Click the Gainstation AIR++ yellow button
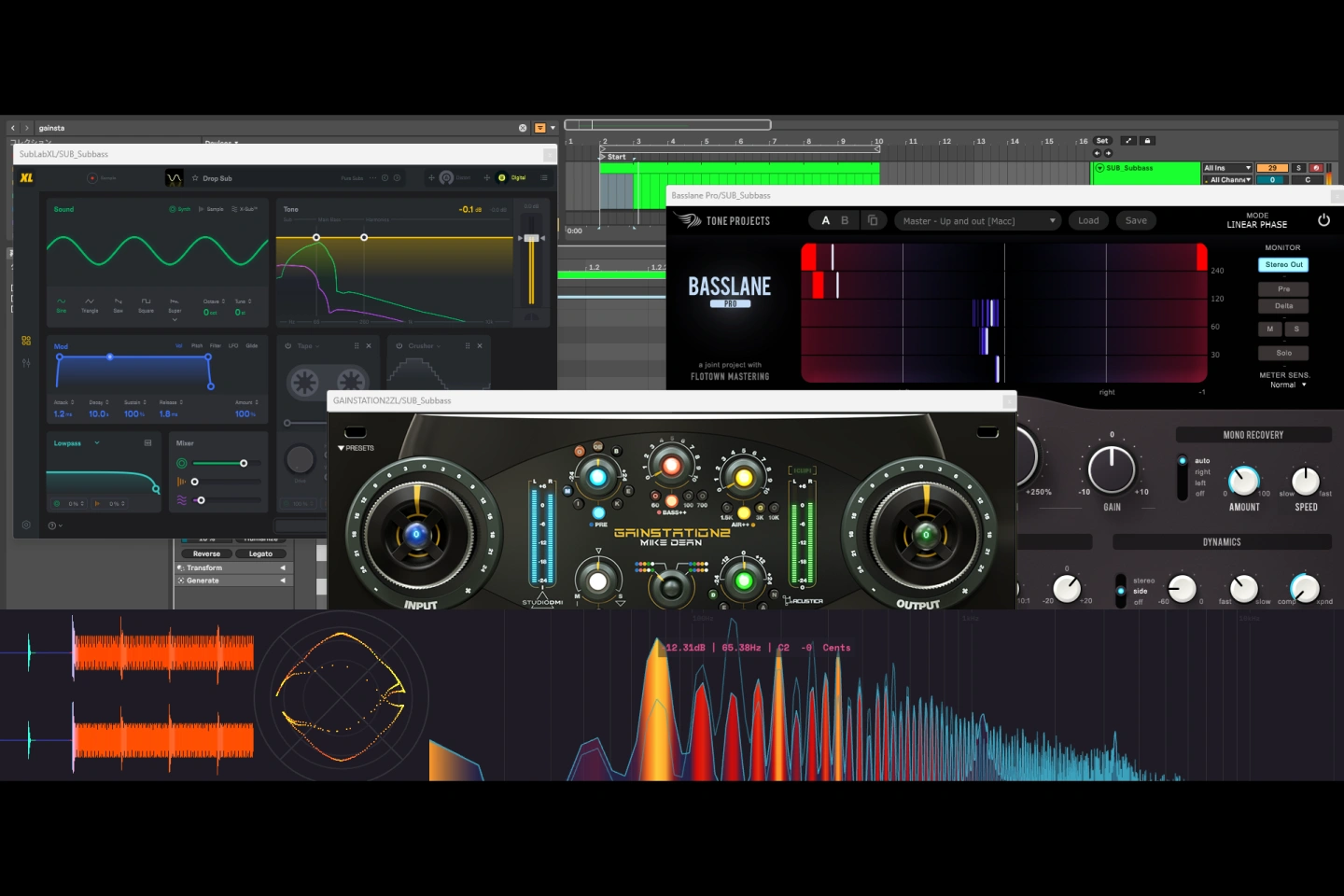Viewport: 1344px width, 896px height. [743, 512]
